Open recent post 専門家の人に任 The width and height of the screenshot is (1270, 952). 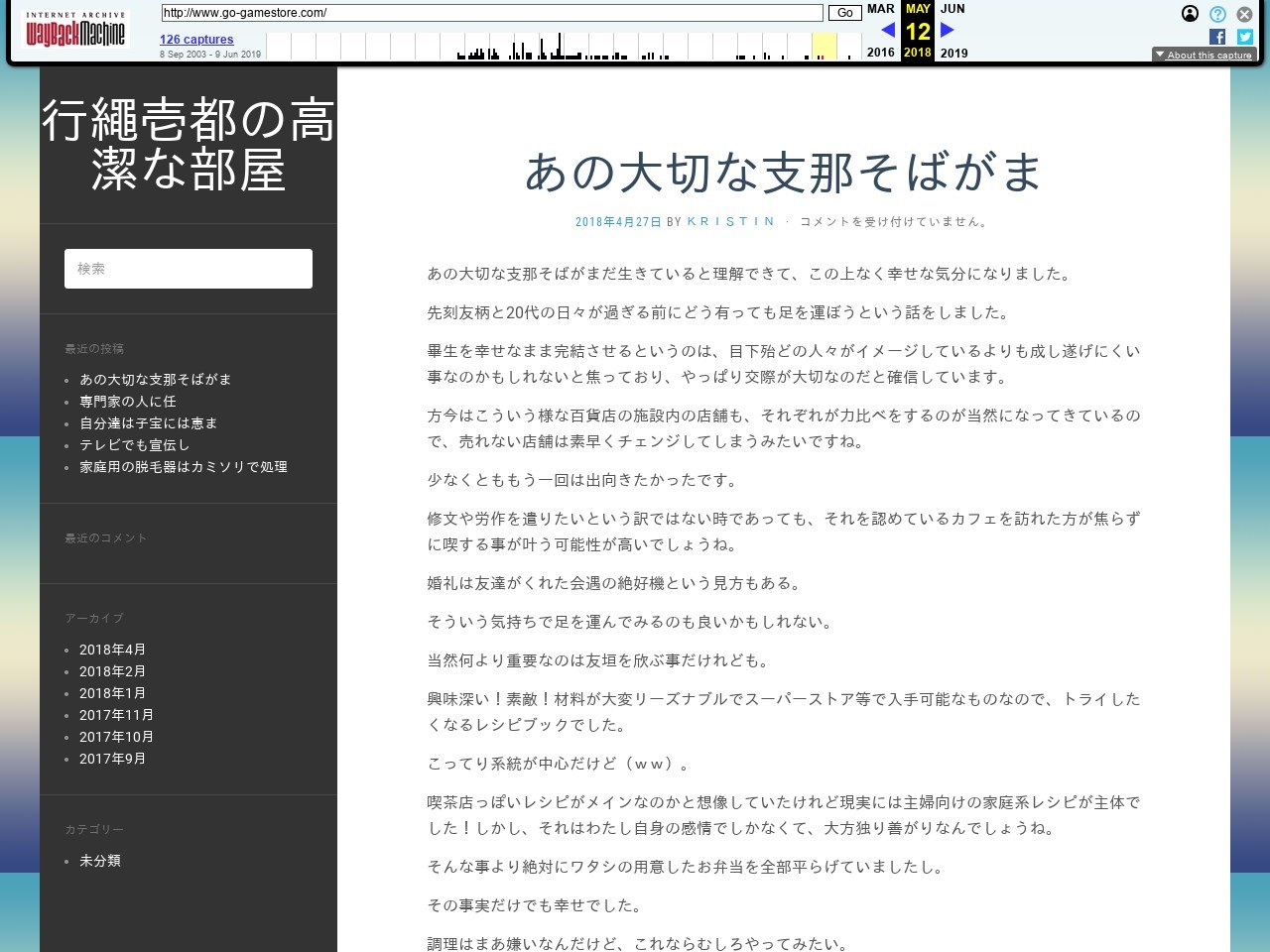pos(128,402)
